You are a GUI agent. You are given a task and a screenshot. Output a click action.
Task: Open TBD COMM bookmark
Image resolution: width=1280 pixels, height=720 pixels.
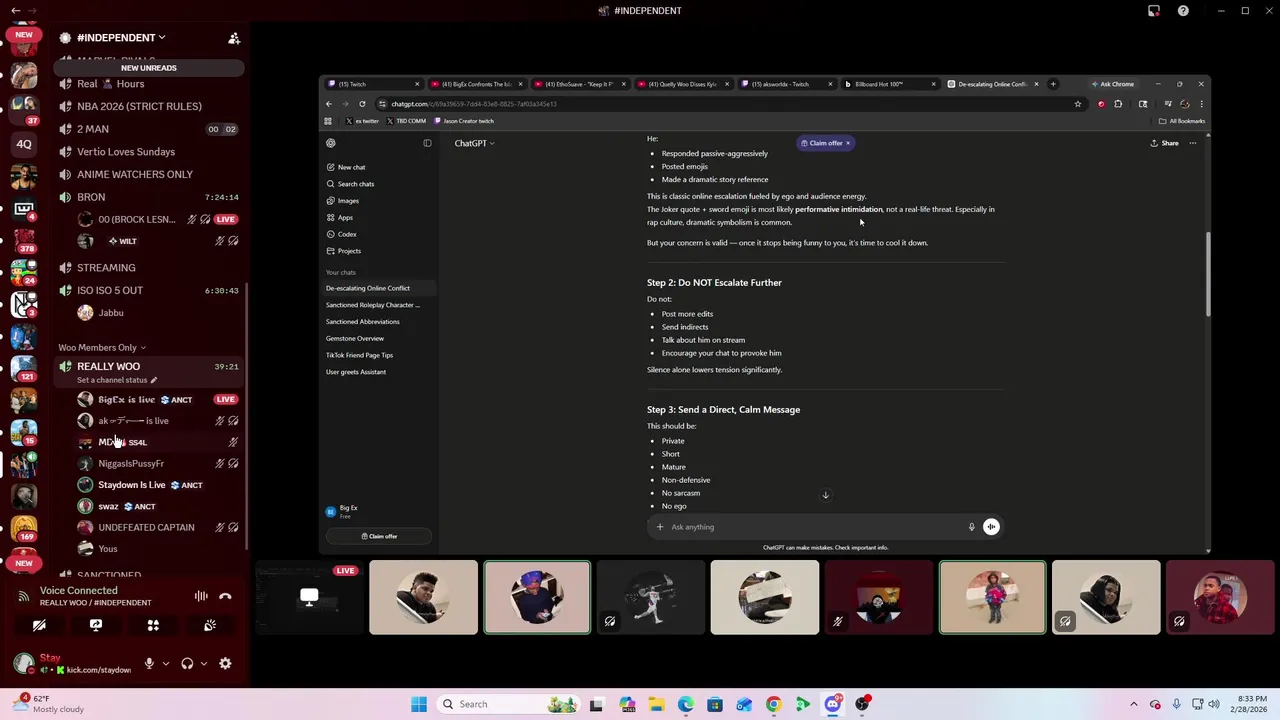pyautogui.click(x=406, y=121)
